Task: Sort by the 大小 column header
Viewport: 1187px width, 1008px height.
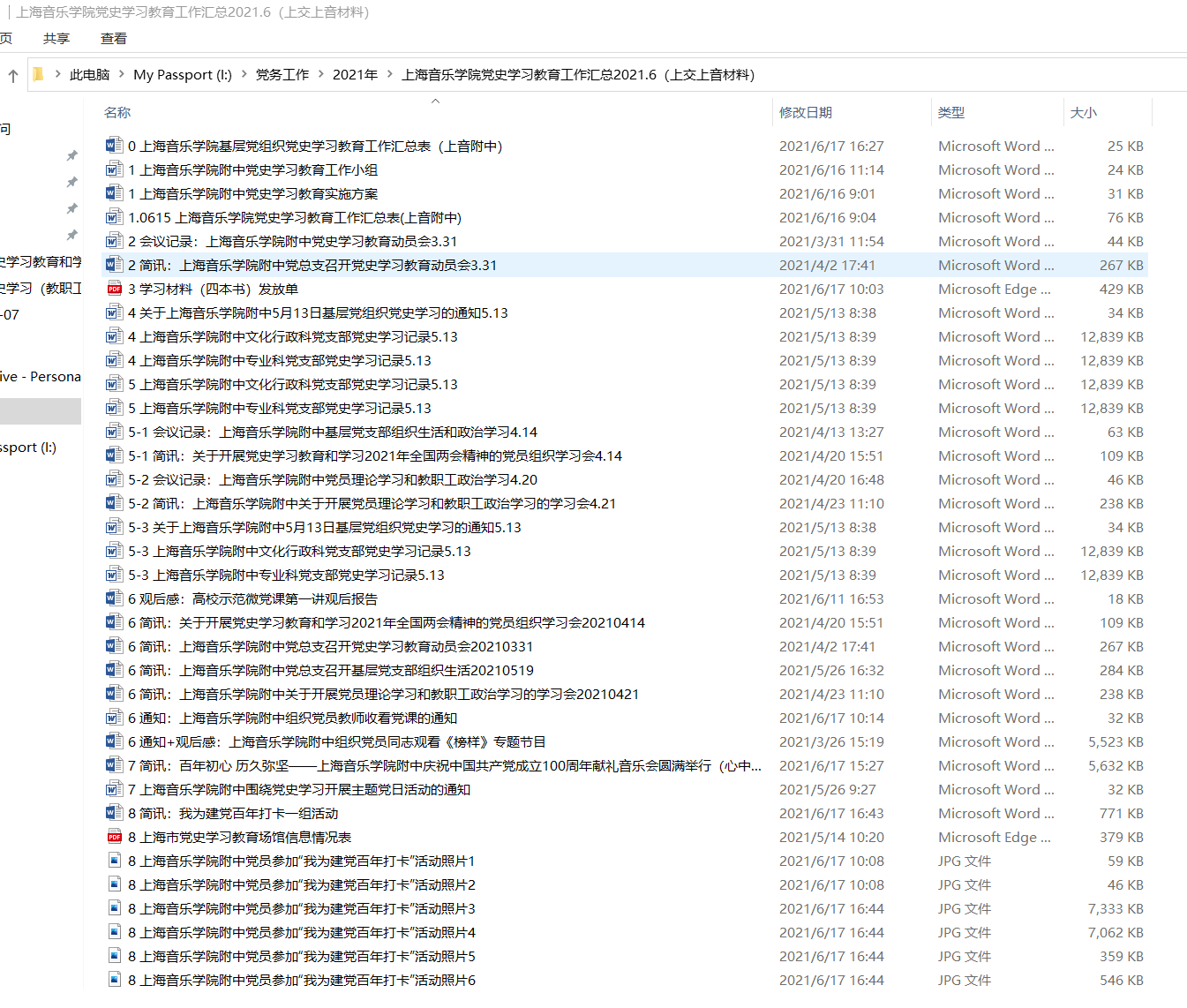Action: [x=1084, y=113]
